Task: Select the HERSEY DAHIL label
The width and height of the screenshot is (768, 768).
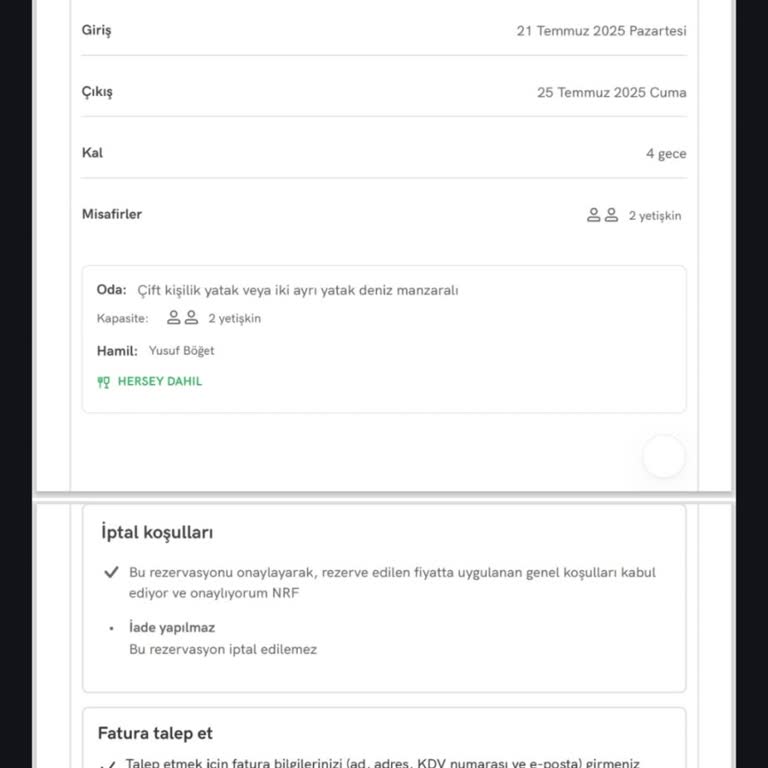Action: 160,382
